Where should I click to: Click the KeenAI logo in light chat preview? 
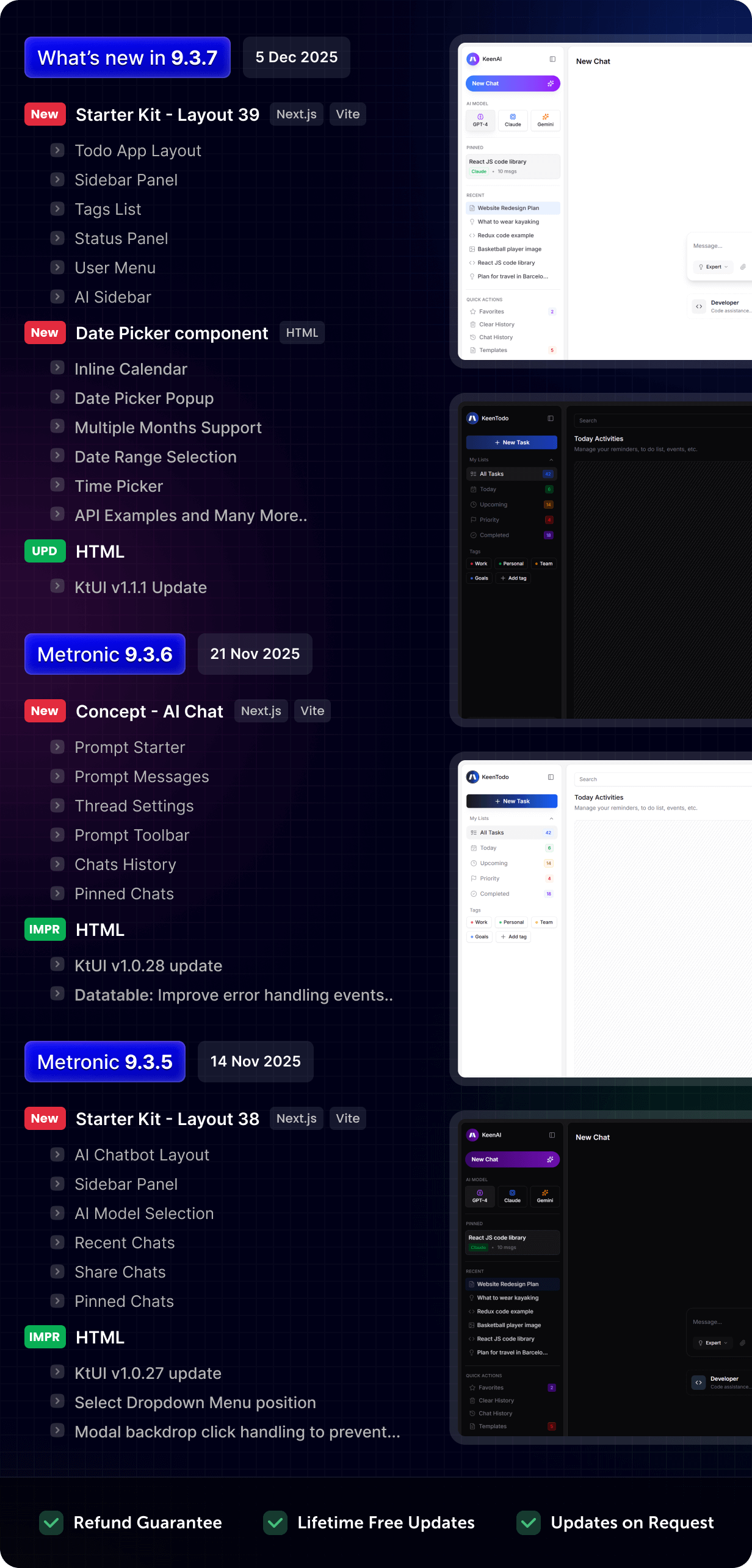472,59
